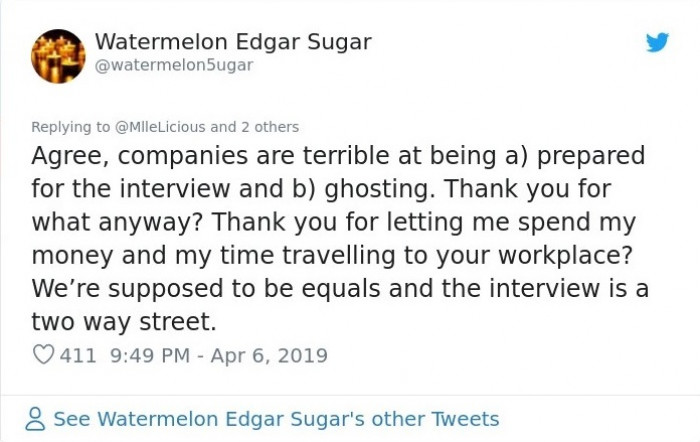Click the person silhouette icon at bottom

click(x=35, y=419)
